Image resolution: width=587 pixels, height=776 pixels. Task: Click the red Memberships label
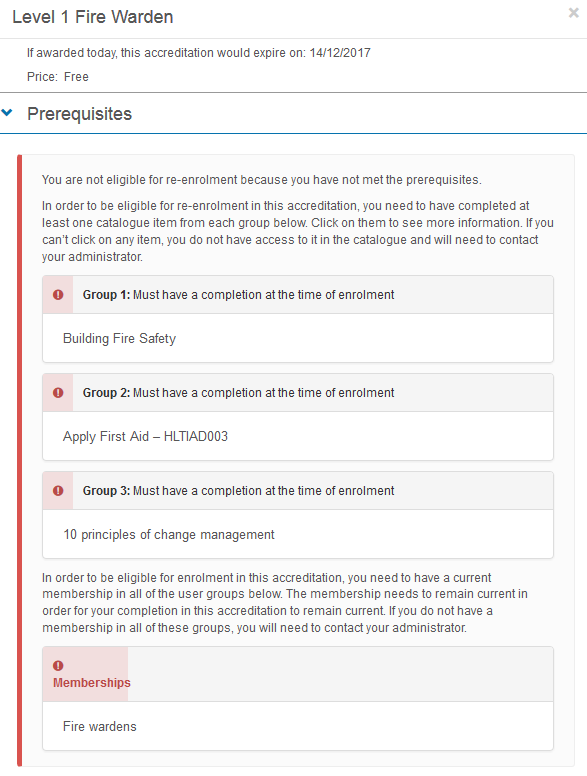point(92,683)
